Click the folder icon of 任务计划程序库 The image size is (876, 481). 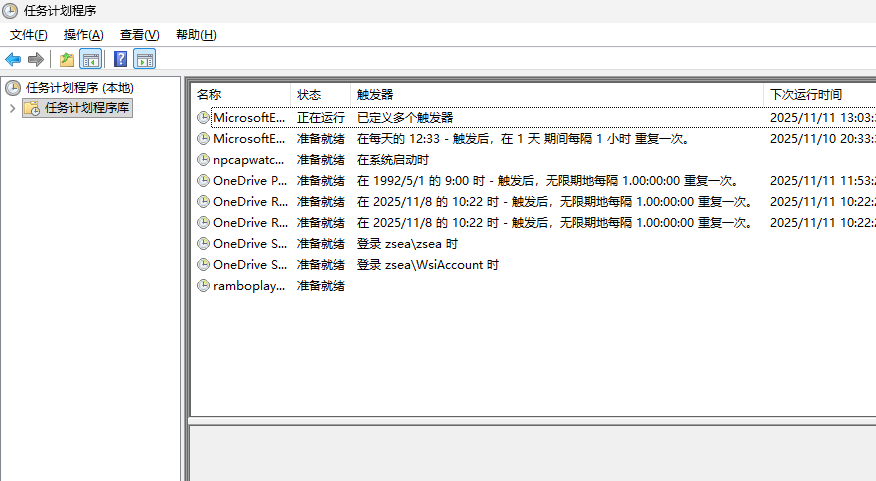pos(32,108)
